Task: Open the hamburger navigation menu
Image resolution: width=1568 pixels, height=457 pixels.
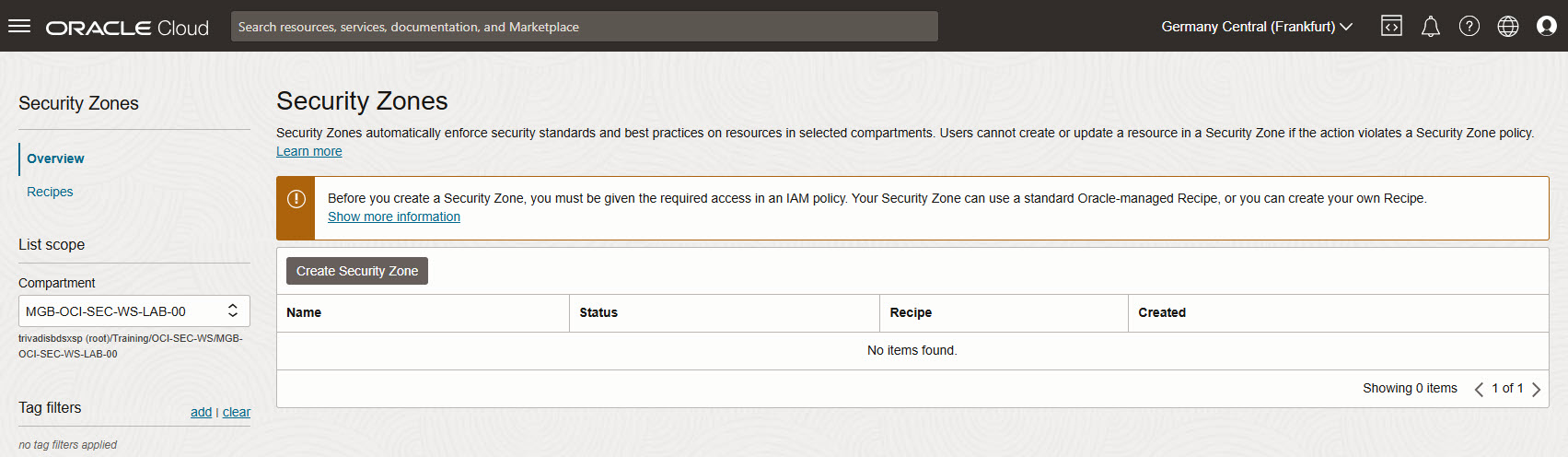Action: click(19, 26)
